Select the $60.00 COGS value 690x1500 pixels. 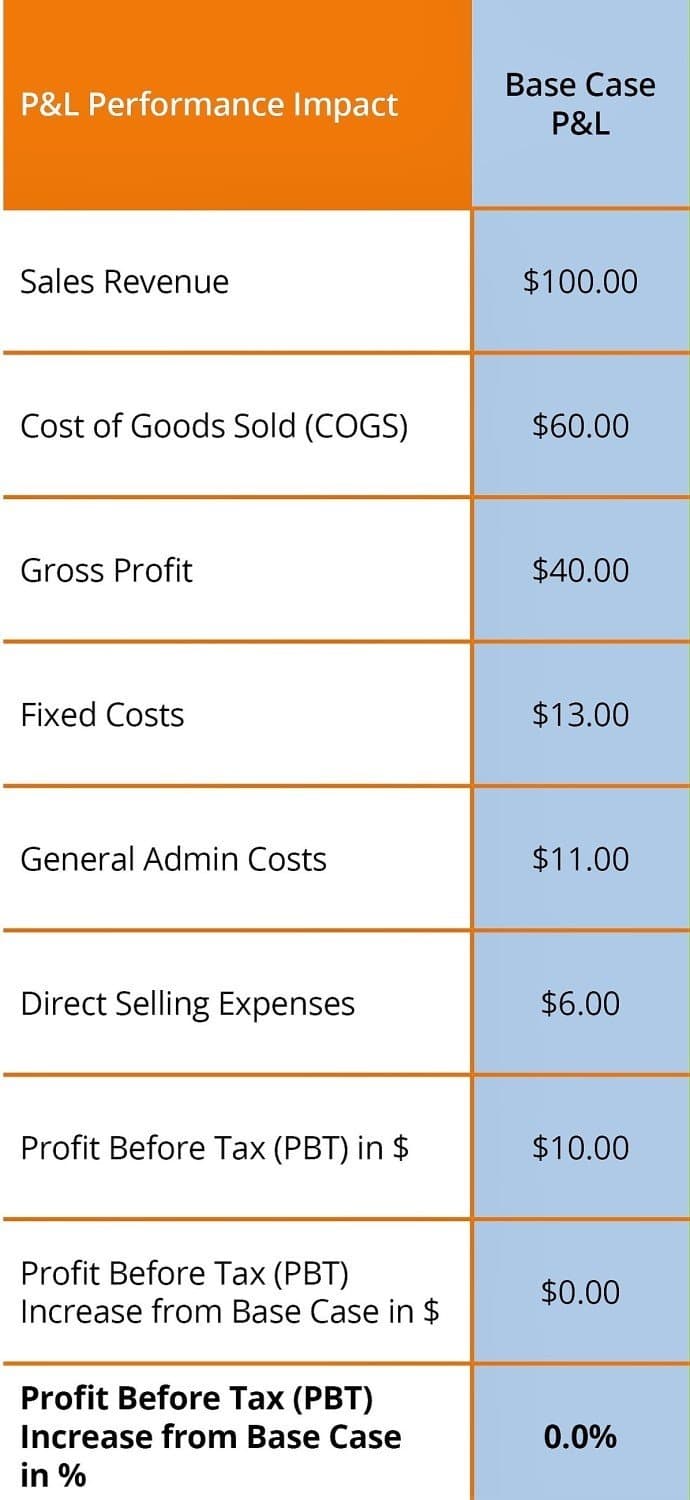[580, 426]
